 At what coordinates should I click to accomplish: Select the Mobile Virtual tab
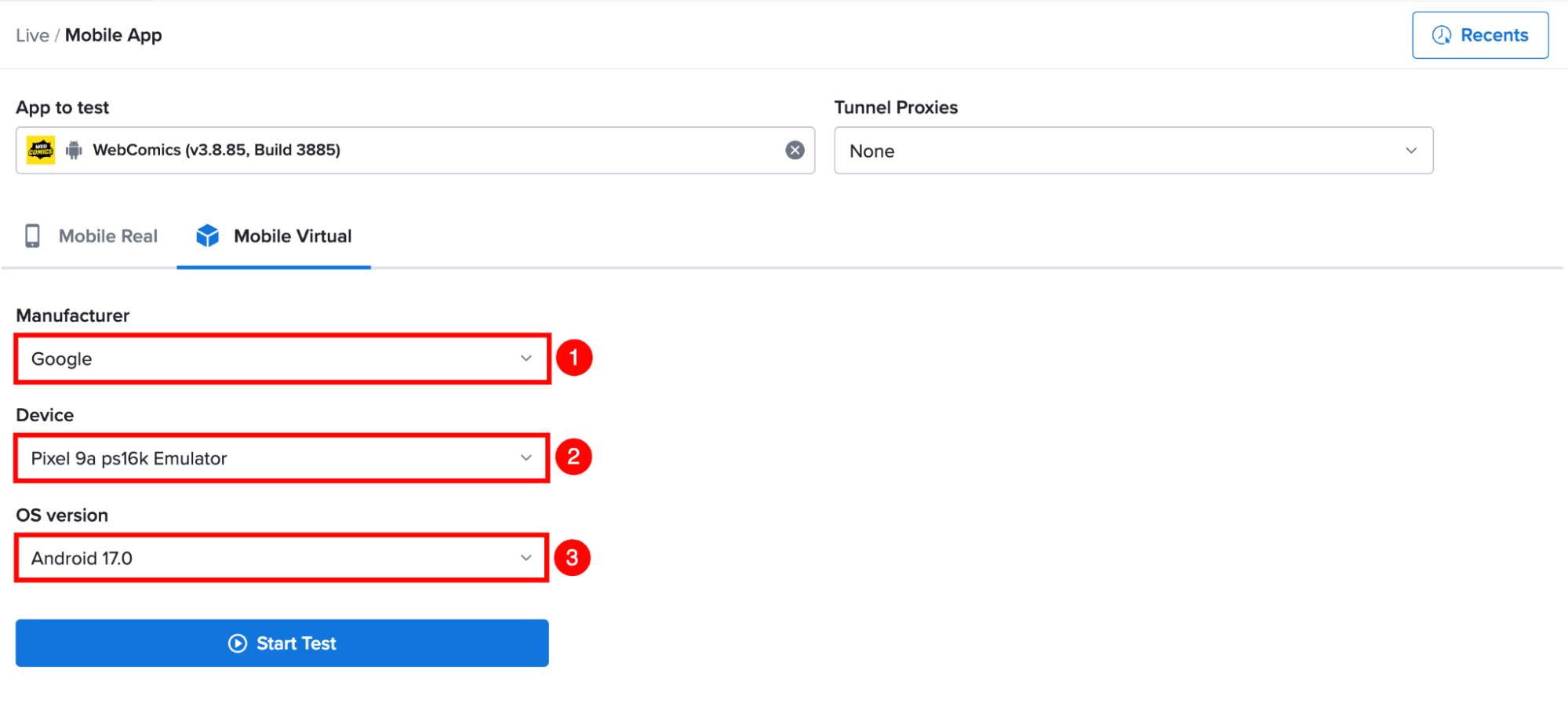coord(274,236)
